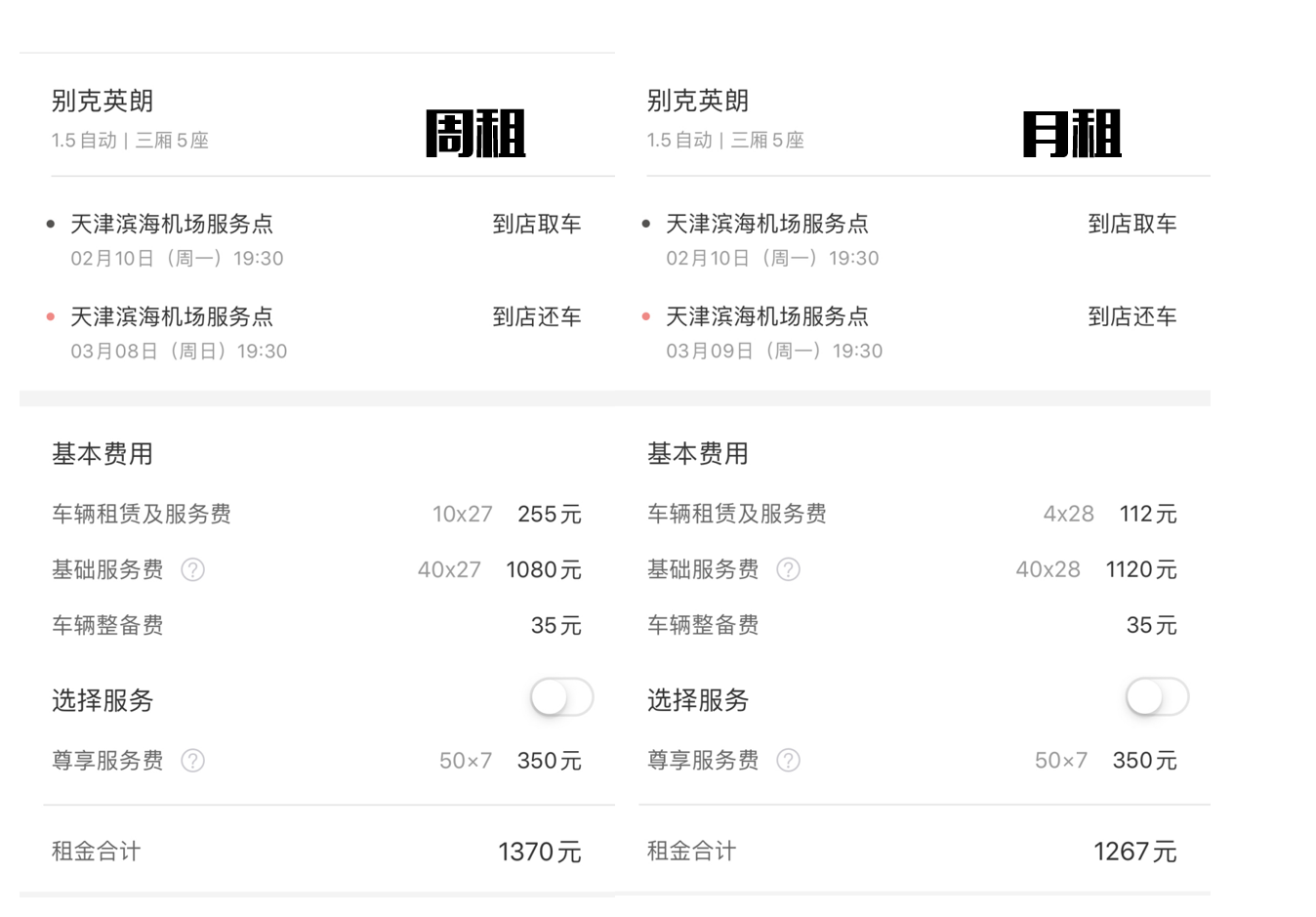Click 到店还车 in the 月租 panel
This screenshot has width=1316, height=917.
pos(1131,316)
